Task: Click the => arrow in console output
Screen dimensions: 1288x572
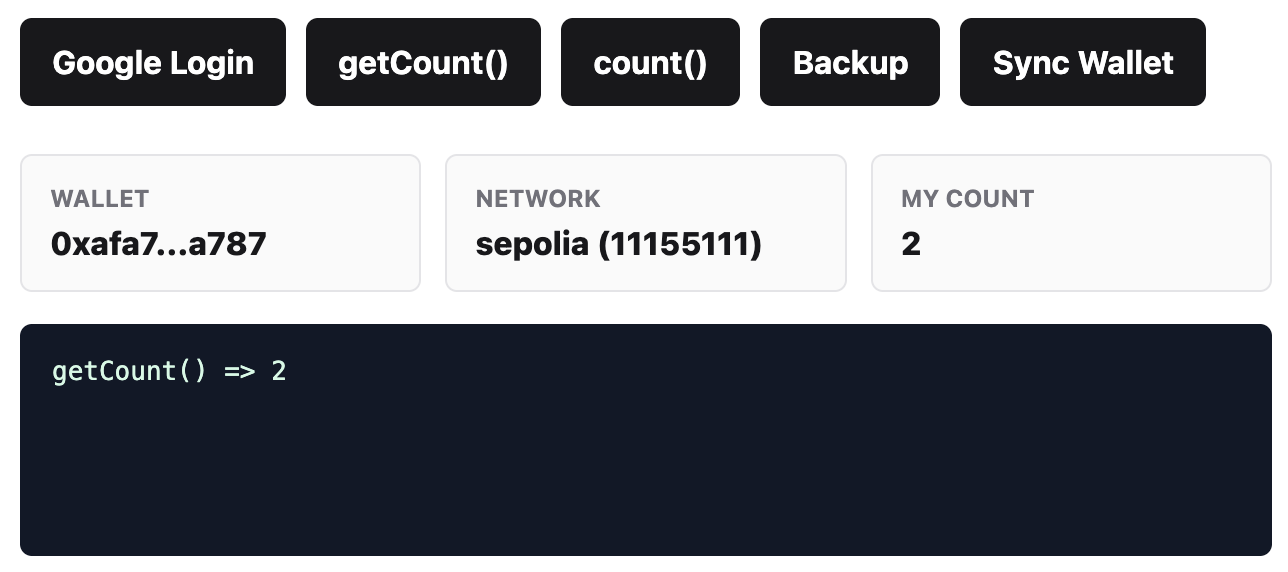Action: coord(239,371)
